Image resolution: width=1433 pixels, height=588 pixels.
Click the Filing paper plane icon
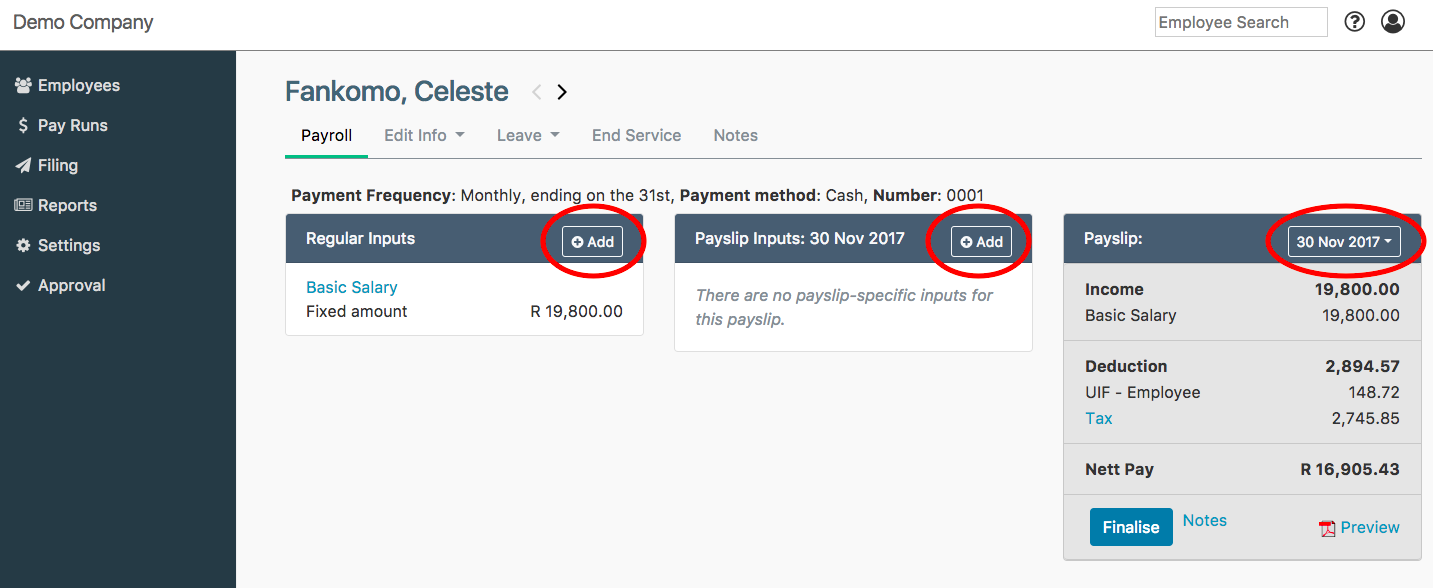(23, 166)
